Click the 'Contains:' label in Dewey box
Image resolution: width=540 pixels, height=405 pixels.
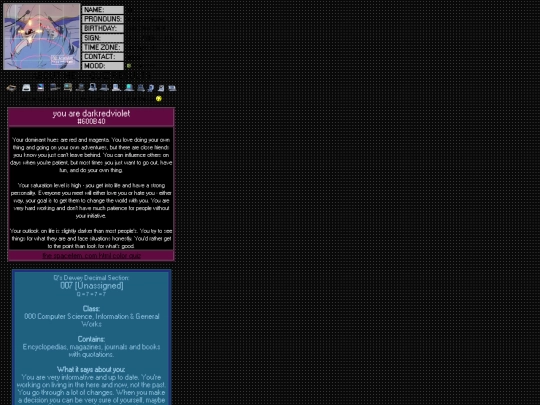91,339
